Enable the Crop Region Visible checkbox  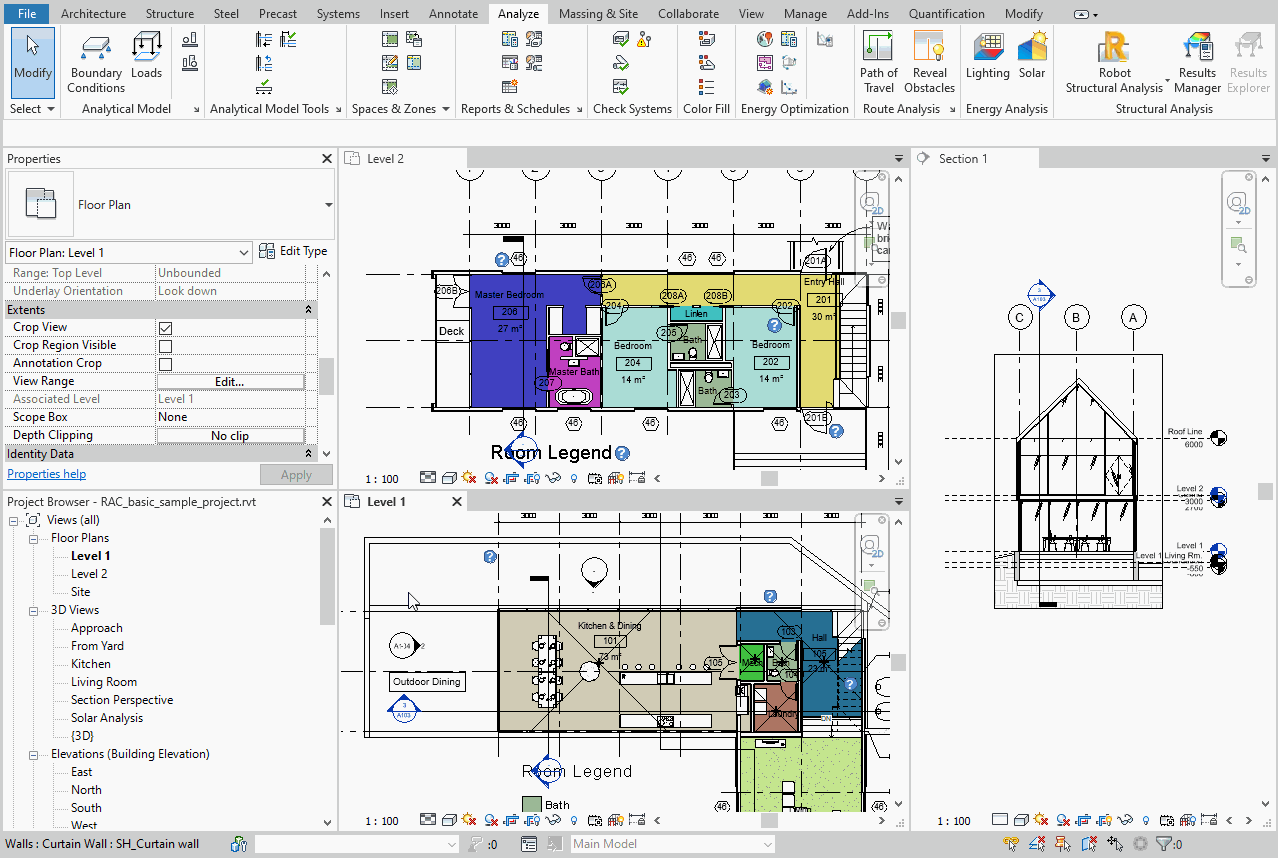(x=163, y=344)
